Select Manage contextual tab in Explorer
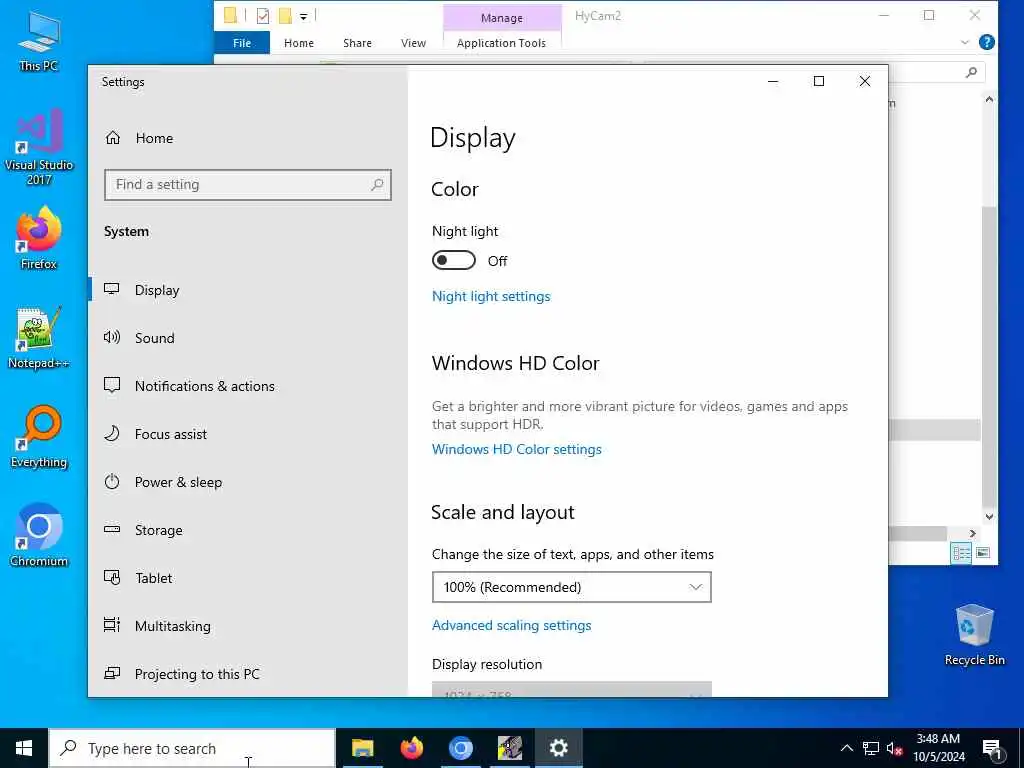1024x768 pixels. click(502, 18)
